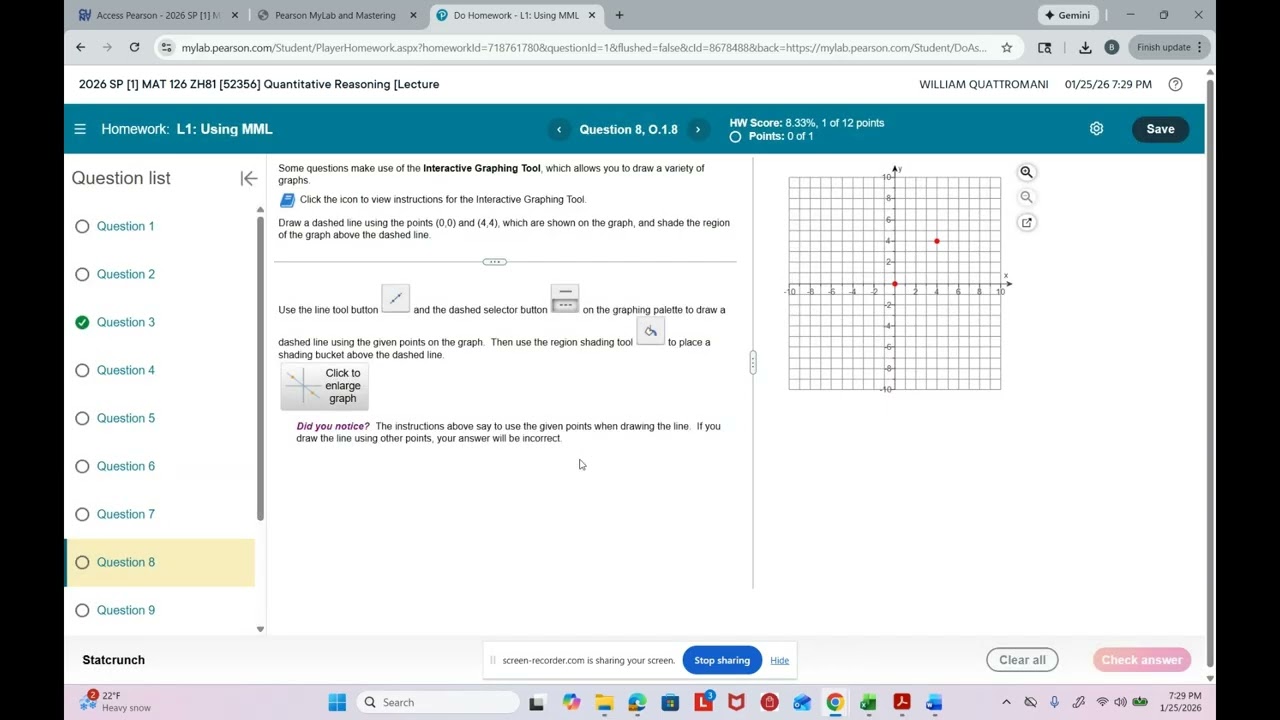Click the browser address bar

584,47
